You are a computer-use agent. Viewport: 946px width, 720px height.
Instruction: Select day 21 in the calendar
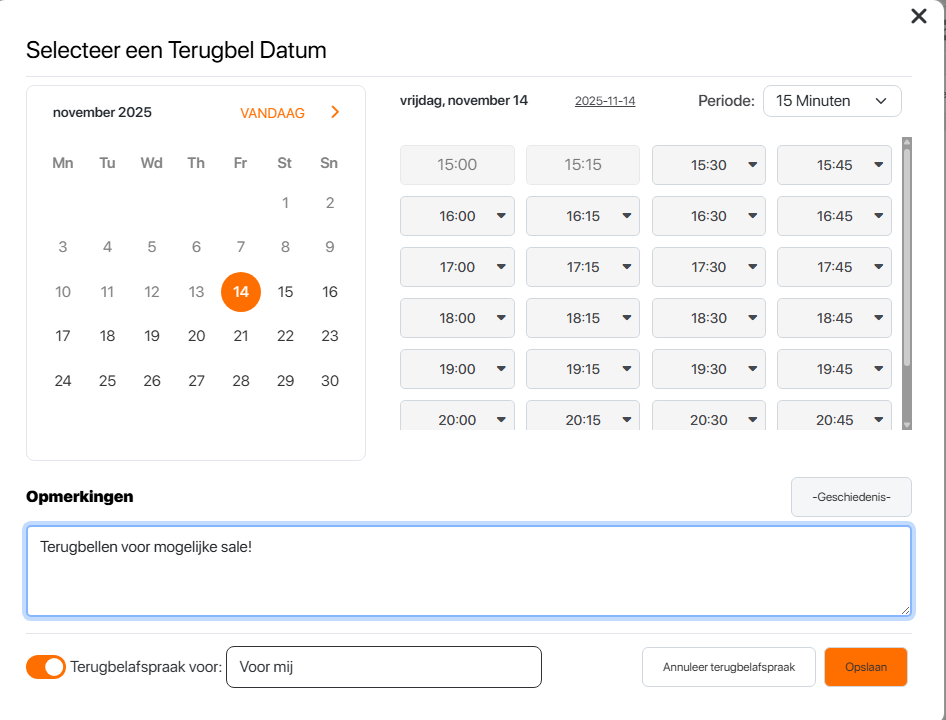click(240, 336)
